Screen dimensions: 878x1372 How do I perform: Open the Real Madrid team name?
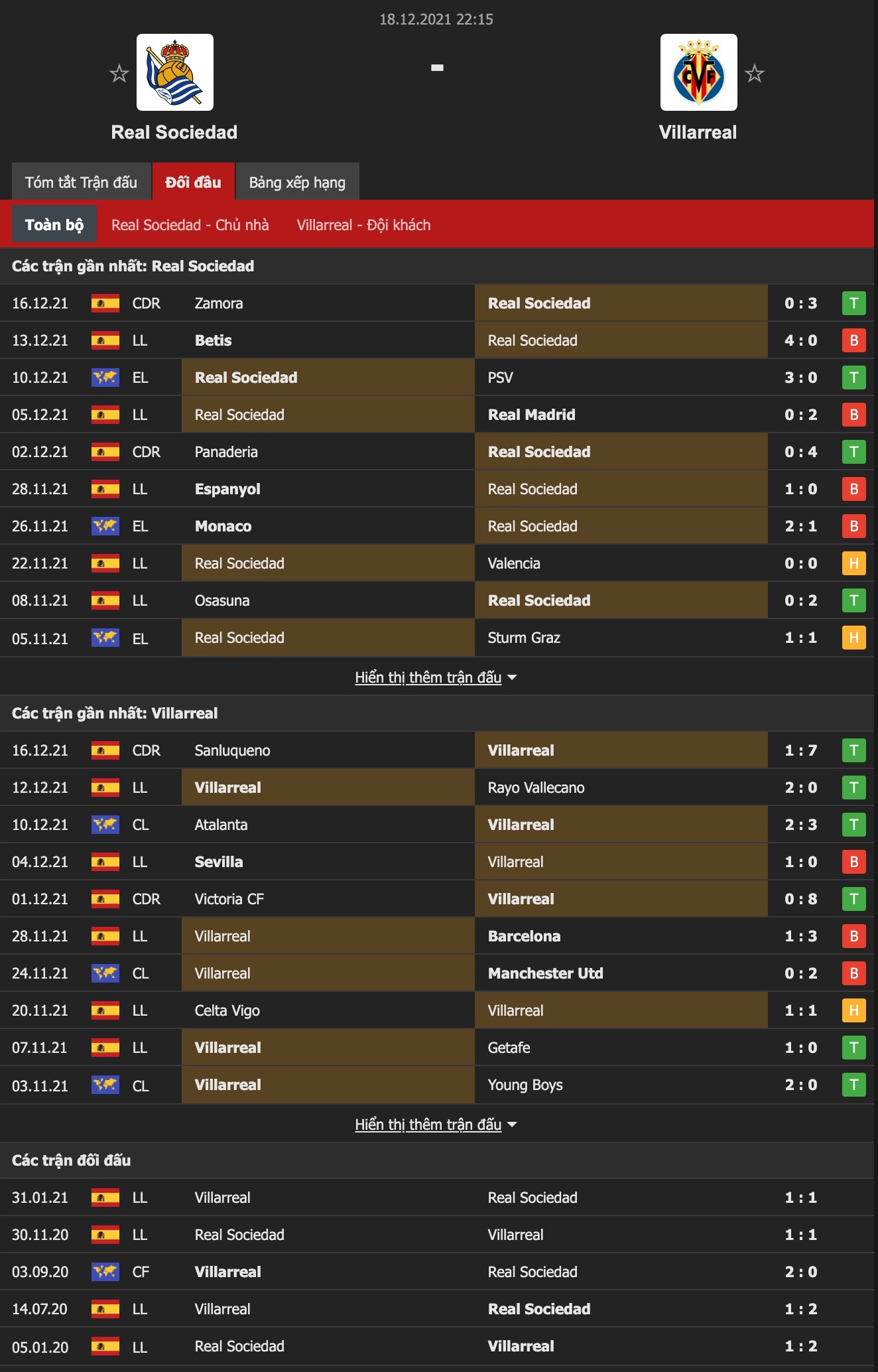532,415
